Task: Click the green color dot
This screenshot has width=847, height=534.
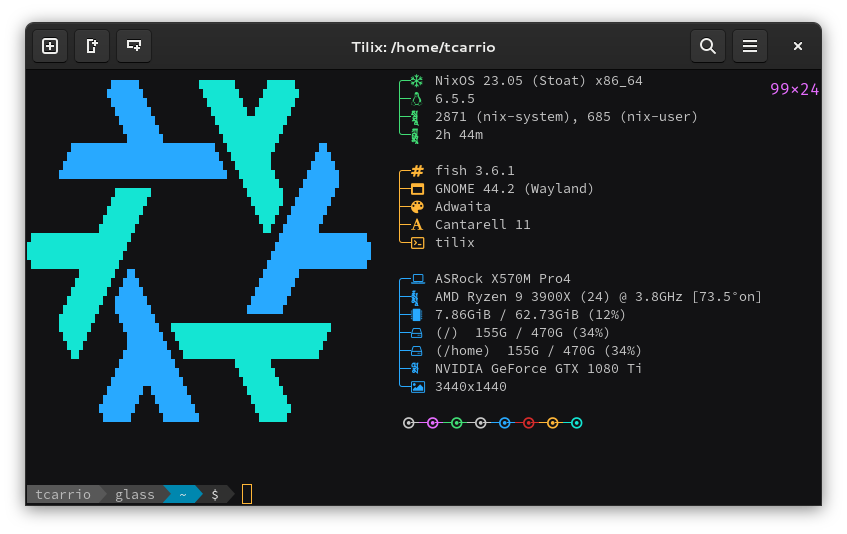Action: [x=456, y=423]
